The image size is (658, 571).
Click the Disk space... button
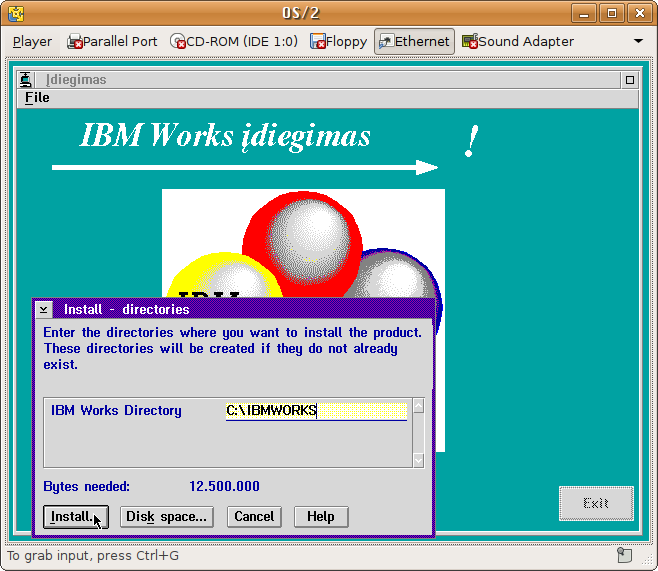167,517
